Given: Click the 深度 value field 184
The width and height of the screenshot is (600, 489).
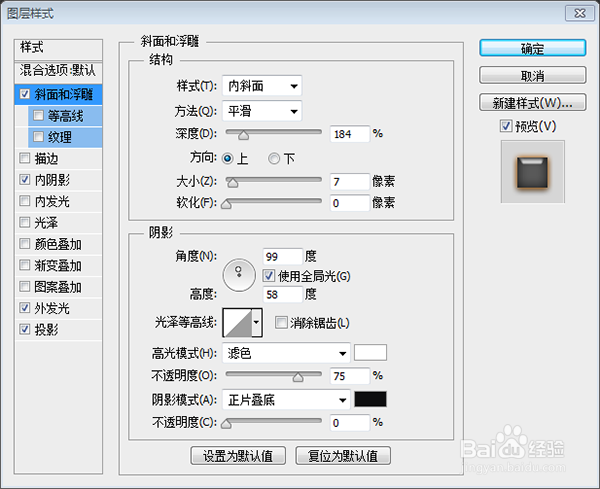Looking at the screenshot, I should coord(350,134).
